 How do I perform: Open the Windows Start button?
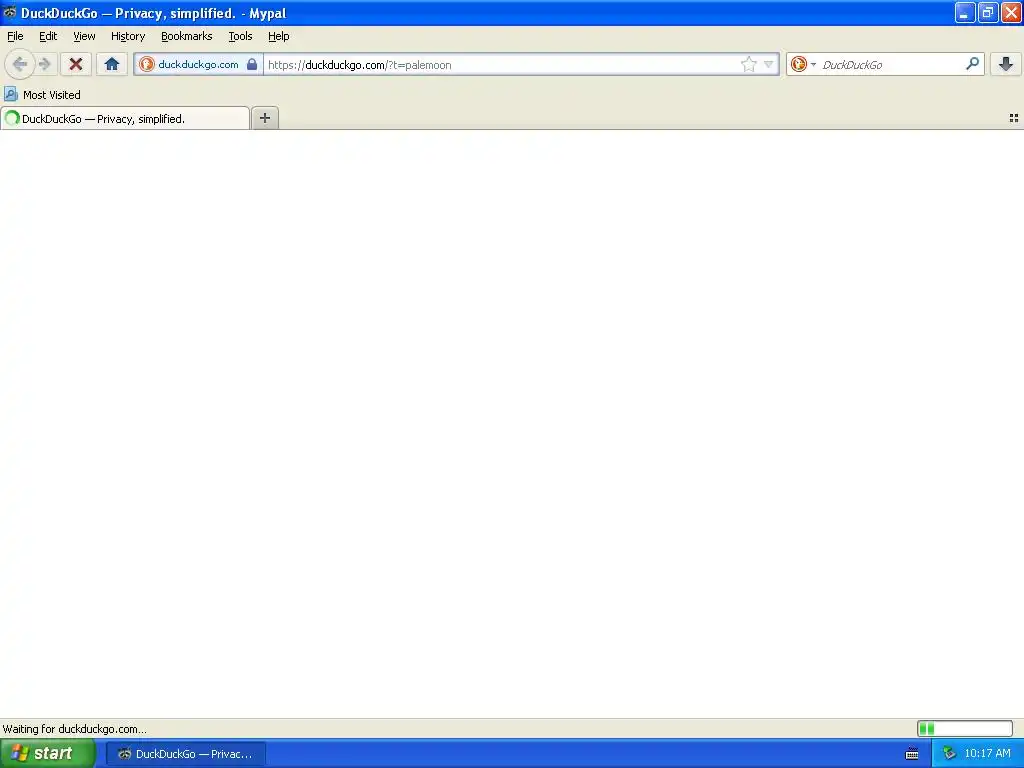(48, 754)
